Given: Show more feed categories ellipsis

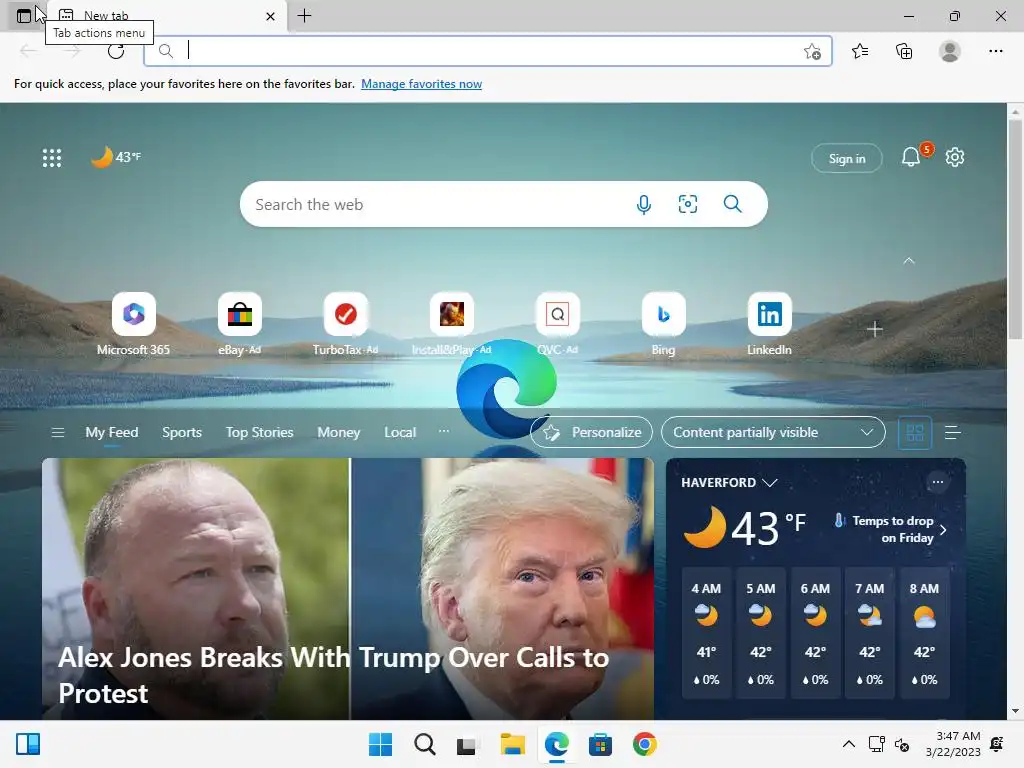Looking at the screenshot, I should (x=443, y=431).
